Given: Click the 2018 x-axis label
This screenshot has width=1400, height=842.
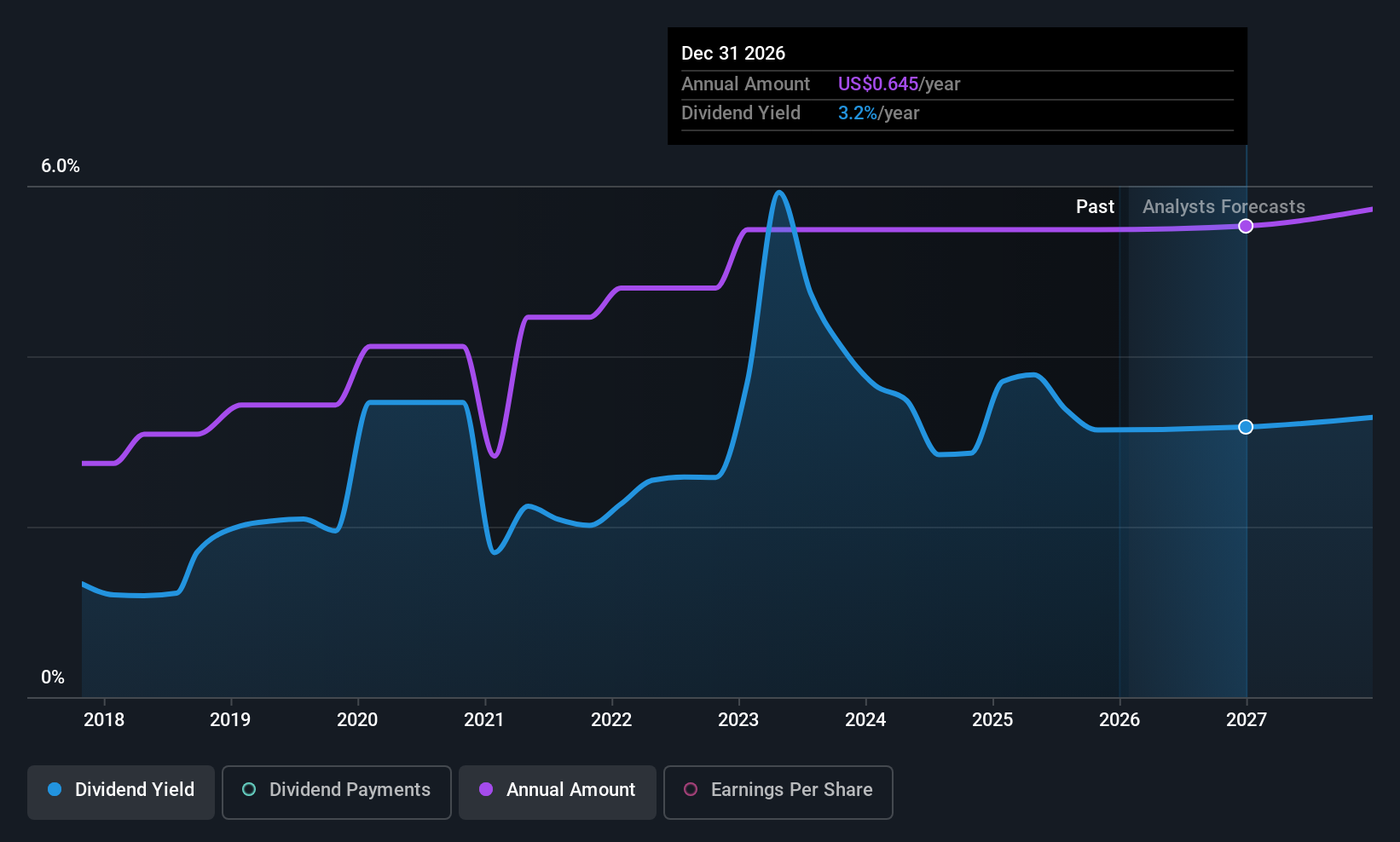Looking at the screenshot, I should pyautogui.click(x=104, y=720).
